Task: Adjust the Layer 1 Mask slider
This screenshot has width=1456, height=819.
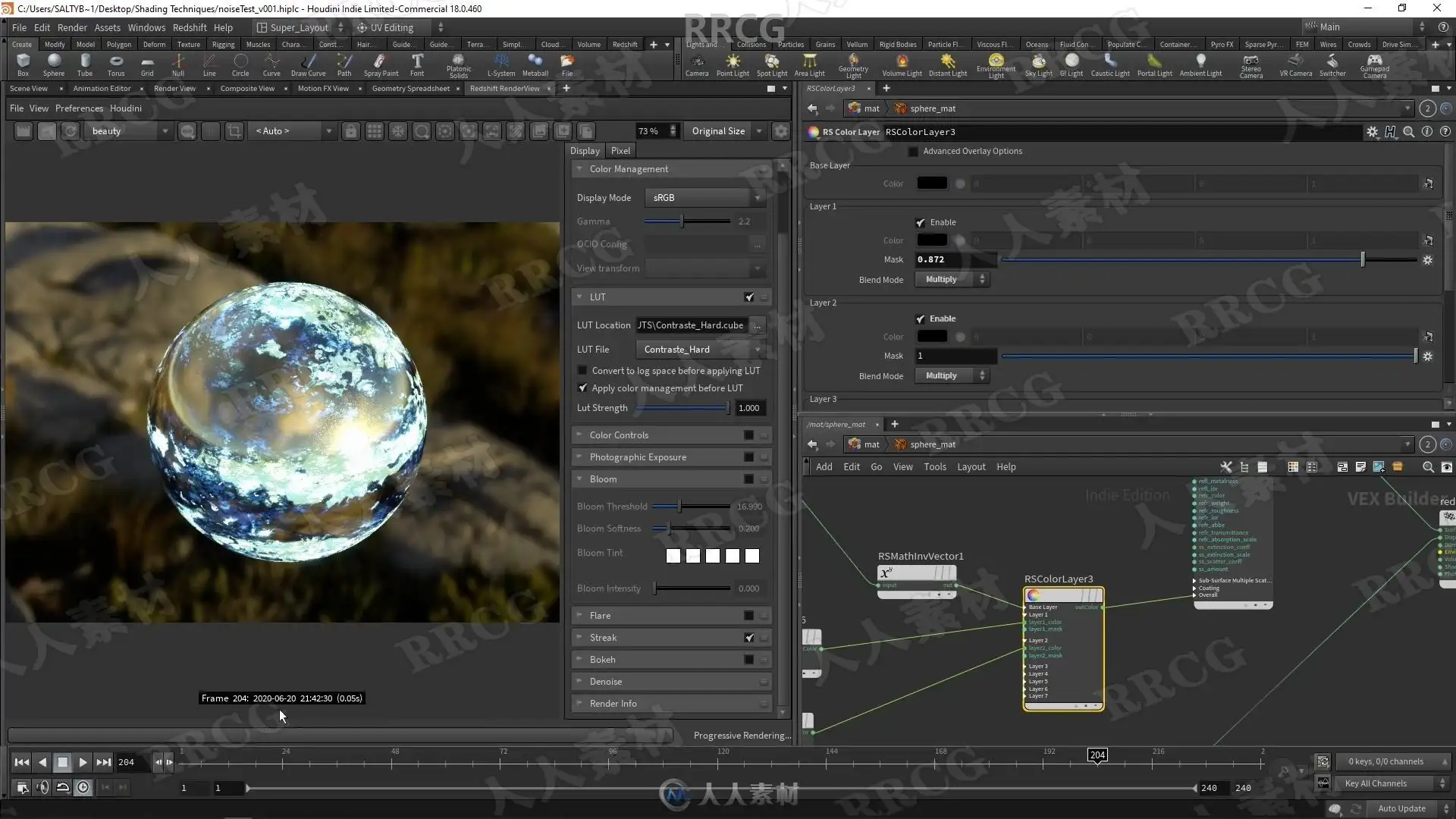Action: pyautogui.click(x=1362, y=259)
